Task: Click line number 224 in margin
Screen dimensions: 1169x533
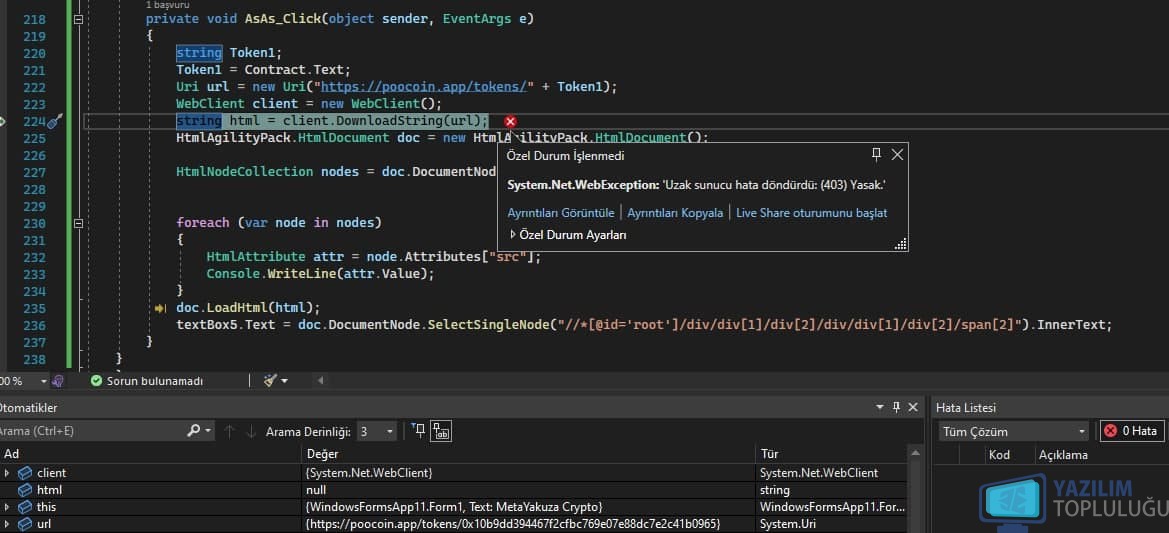Action: pos(34,121)
